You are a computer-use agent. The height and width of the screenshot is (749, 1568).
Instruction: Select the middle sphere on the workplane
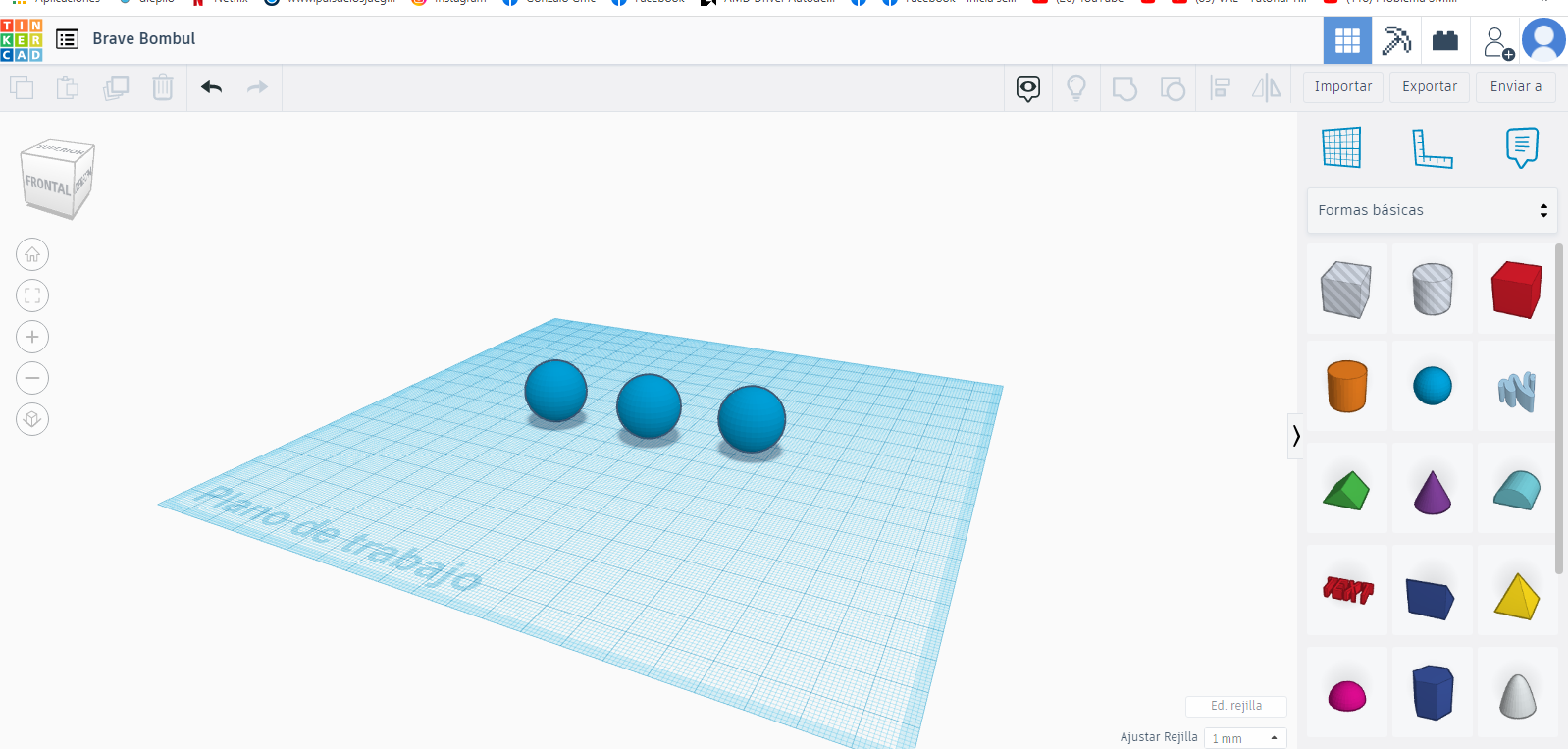coord(649,405)
